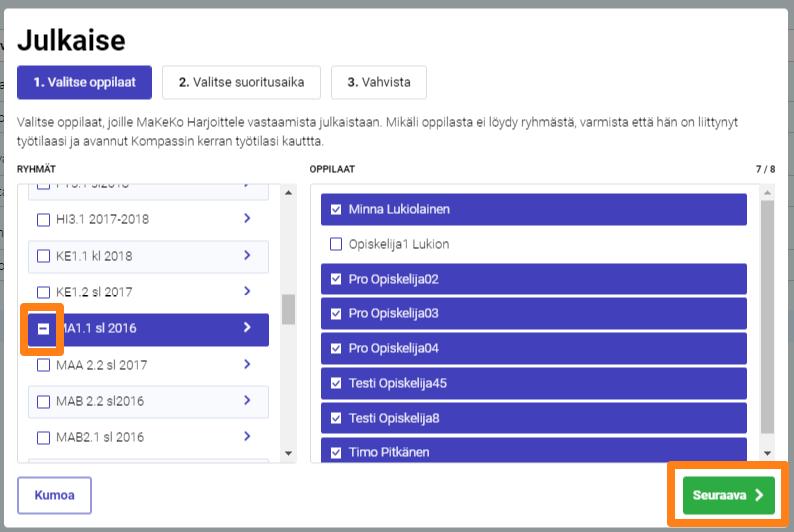Click the 'Pro Opiskelija03' student name
Screen dimensions: 794x532
pyautogui.click(x=393, y=313)
